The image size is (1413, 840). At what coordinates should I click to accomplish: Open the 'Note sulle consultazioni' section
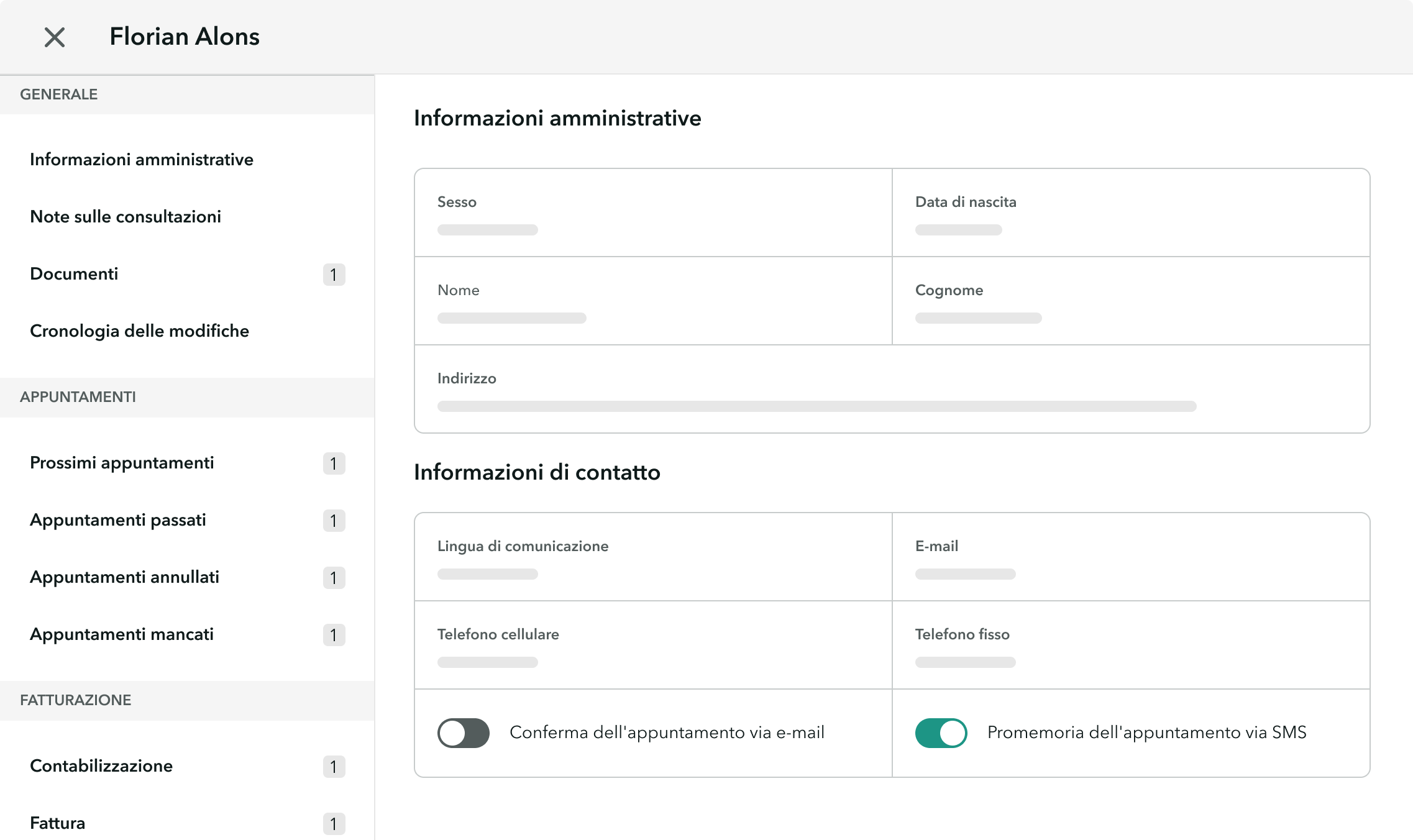coord(125,216)
